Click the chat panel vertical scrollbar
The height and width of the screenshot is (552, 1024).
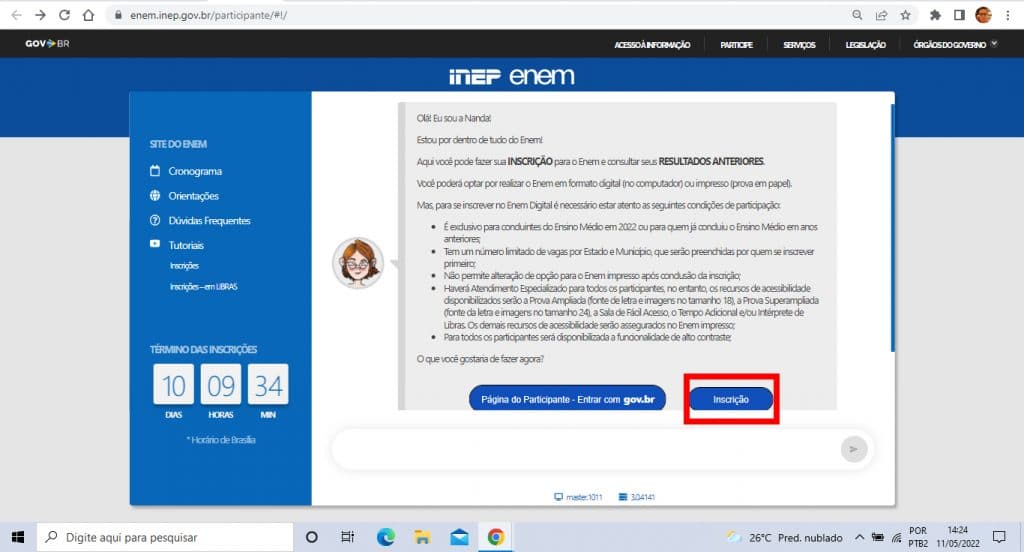892,227
